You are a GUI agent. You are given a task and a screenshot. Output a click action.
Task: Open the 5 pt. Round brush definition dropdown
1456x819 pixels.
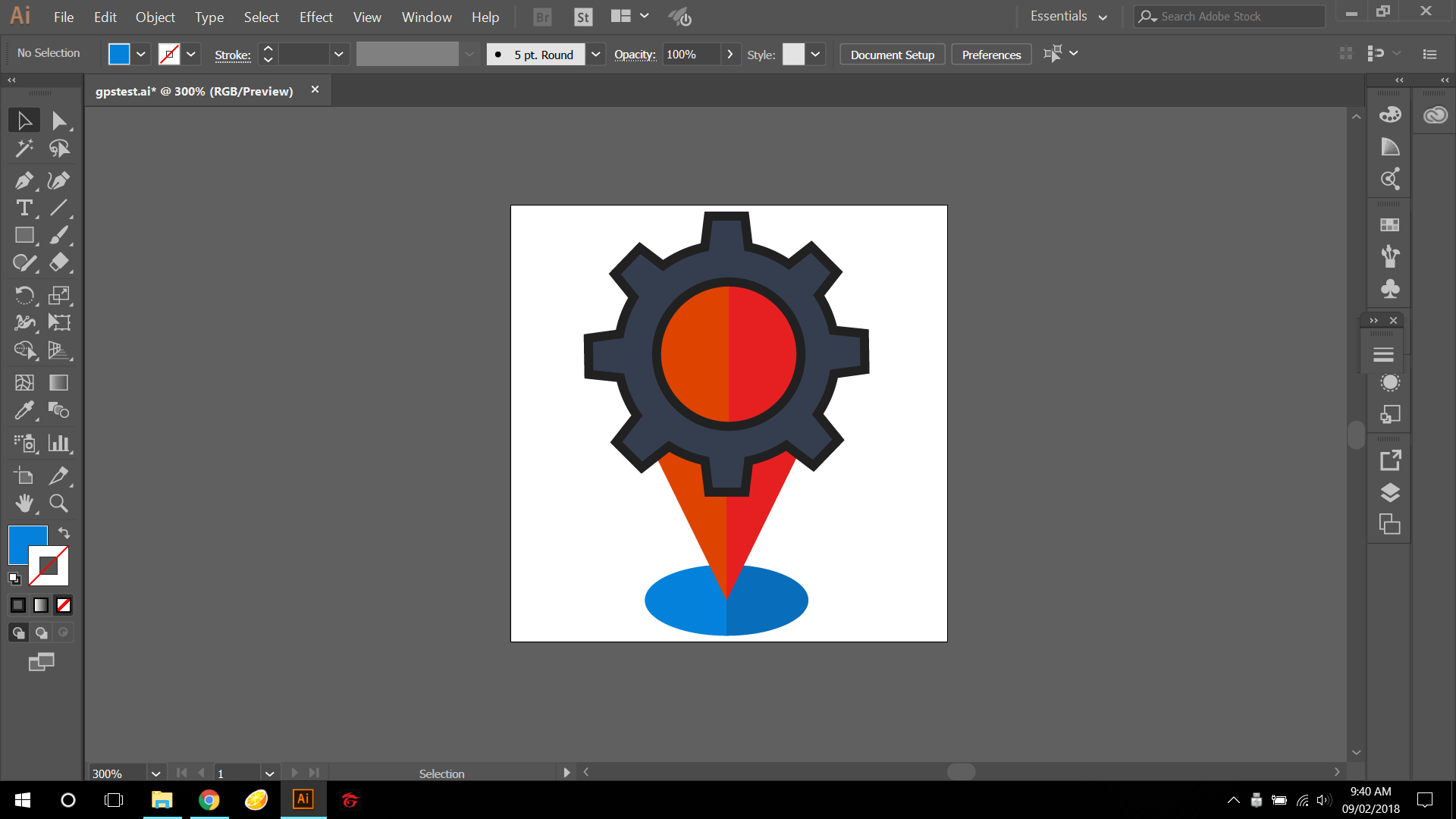tap(596, 54)
